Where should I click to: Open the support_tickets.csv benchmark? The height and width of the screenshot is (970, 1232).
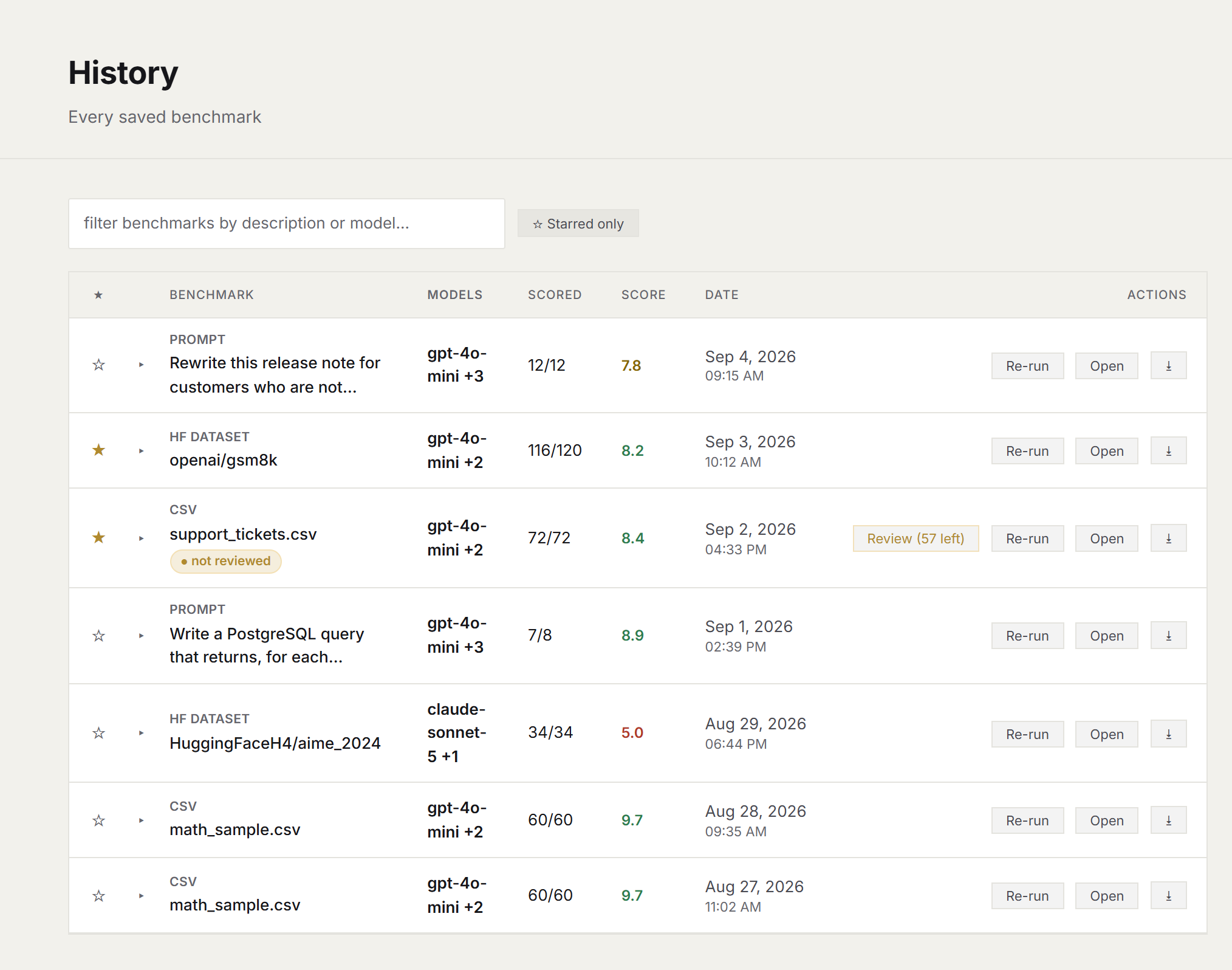[x=1106, y=538]
